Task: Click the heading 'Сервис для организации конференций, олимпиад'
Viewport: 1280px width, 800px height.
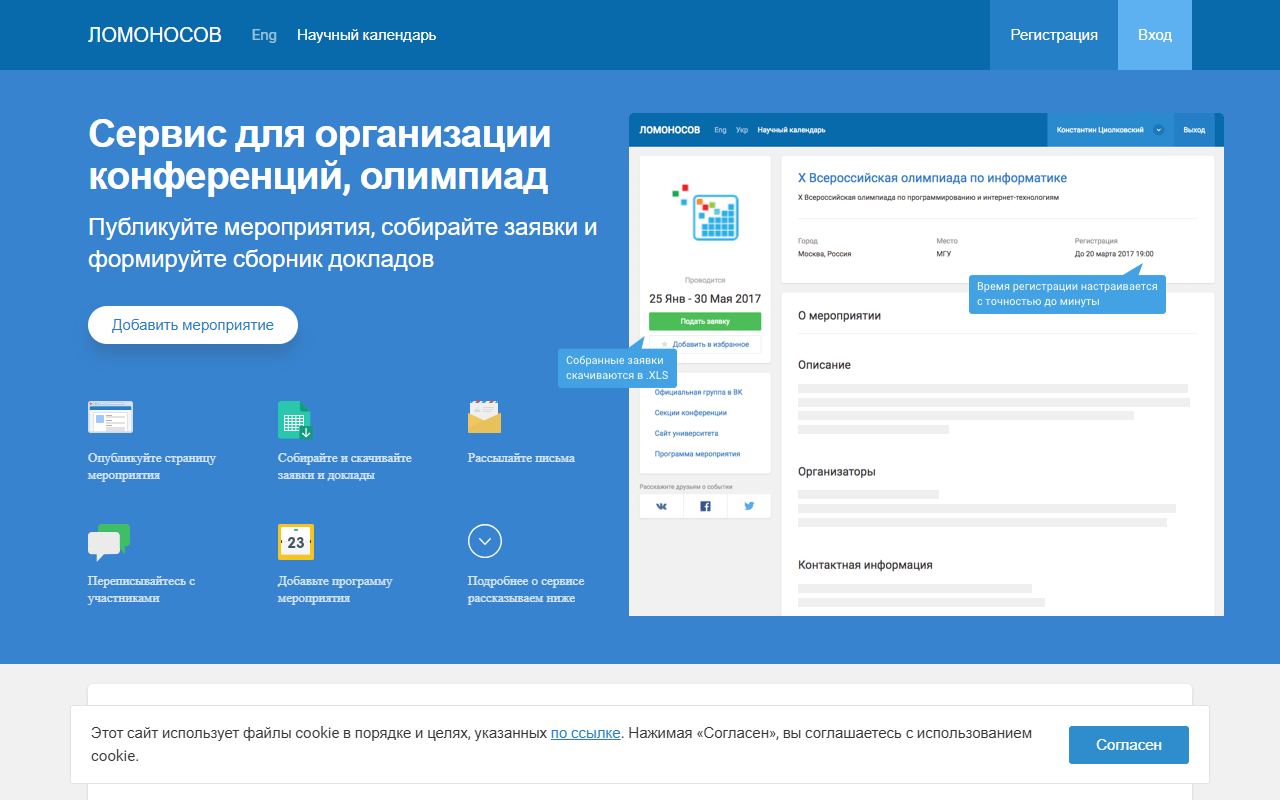Action: click(x=320, y=155)
